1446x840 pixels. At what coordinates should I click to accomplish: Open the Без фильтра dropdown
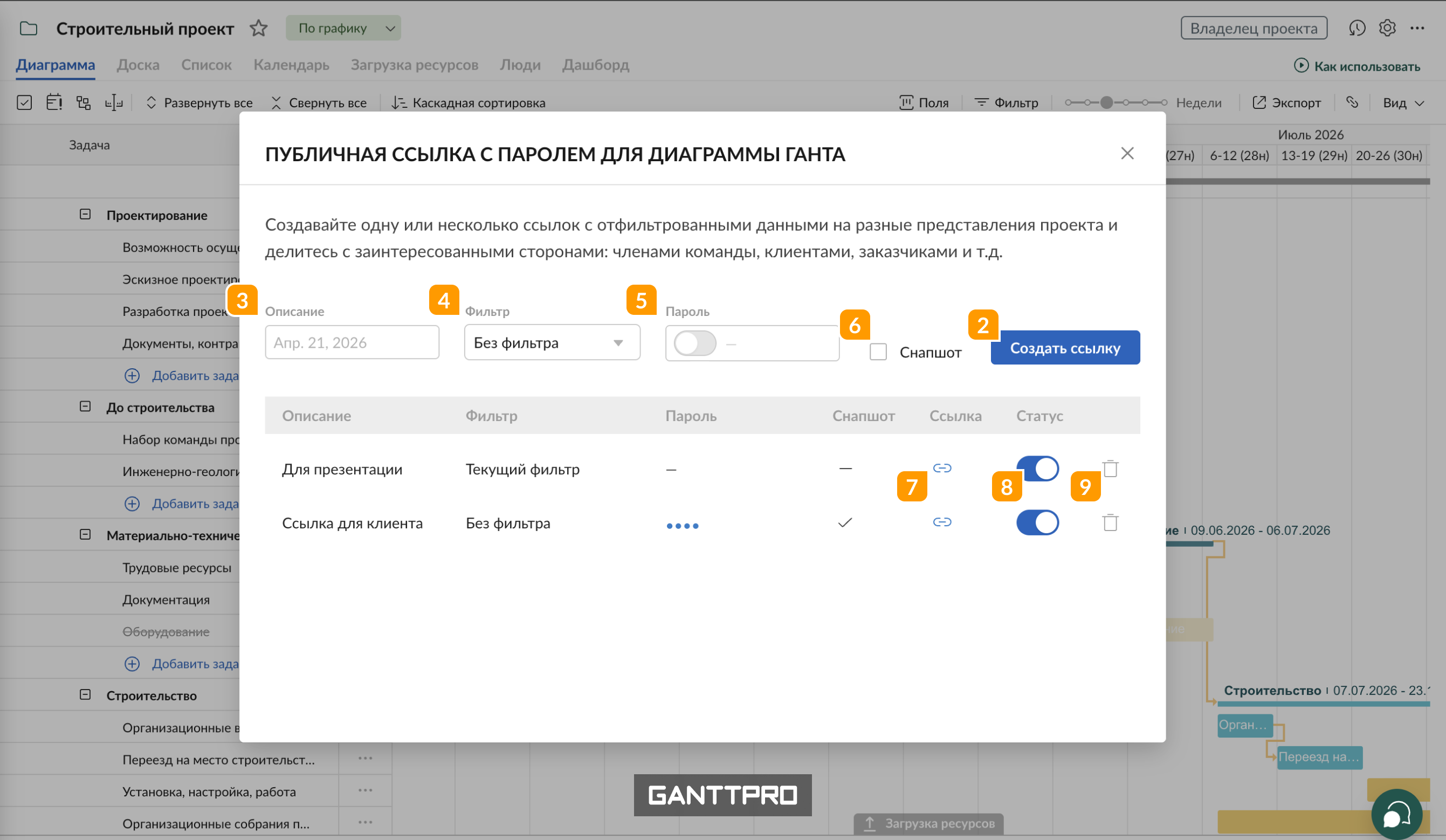(551, 342)
